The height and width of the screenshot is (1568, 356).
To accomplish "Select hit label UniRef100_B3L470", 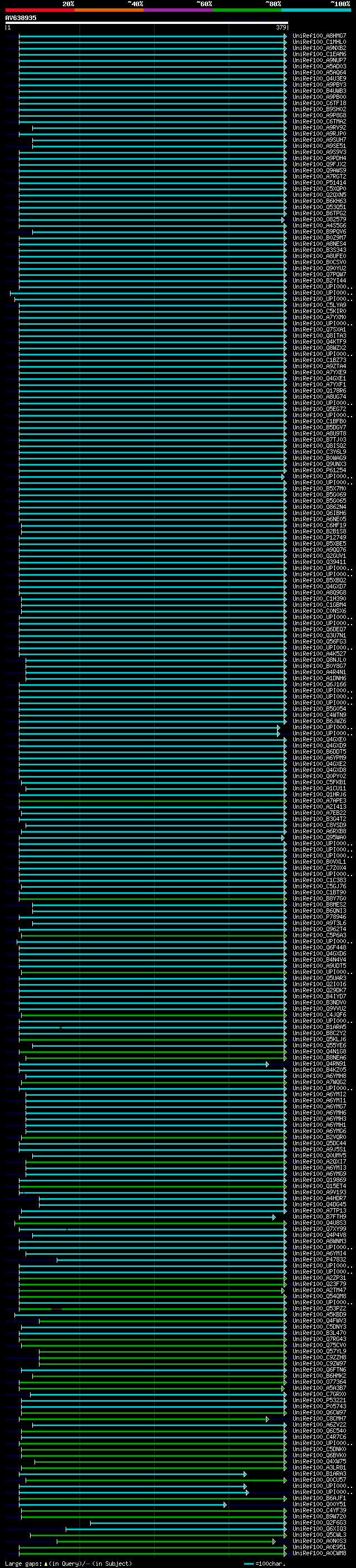I will [319, 1333].
